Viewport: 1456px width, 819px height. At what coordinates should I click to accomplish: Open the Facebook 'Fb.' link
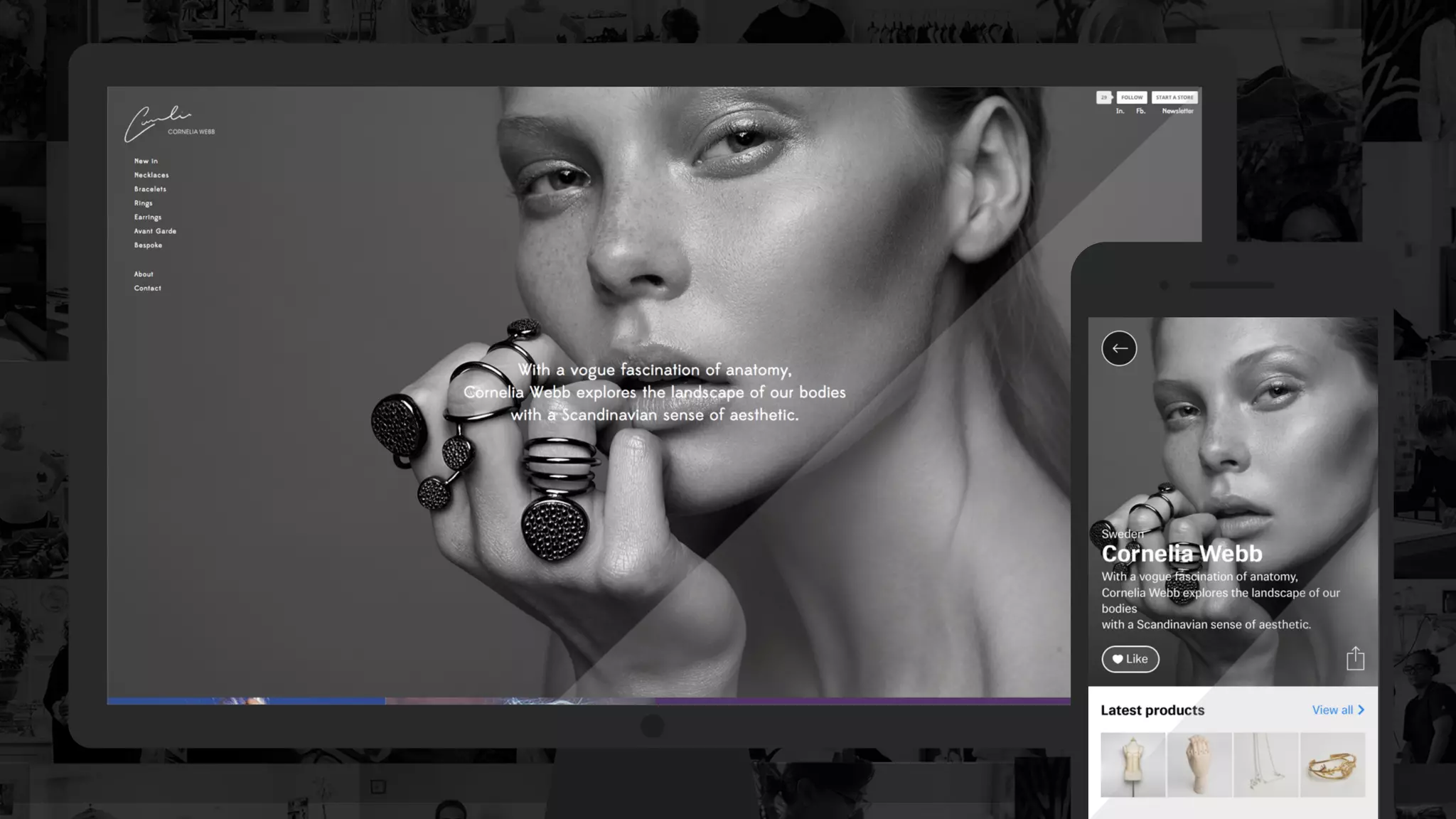[x=1140, y=111]
